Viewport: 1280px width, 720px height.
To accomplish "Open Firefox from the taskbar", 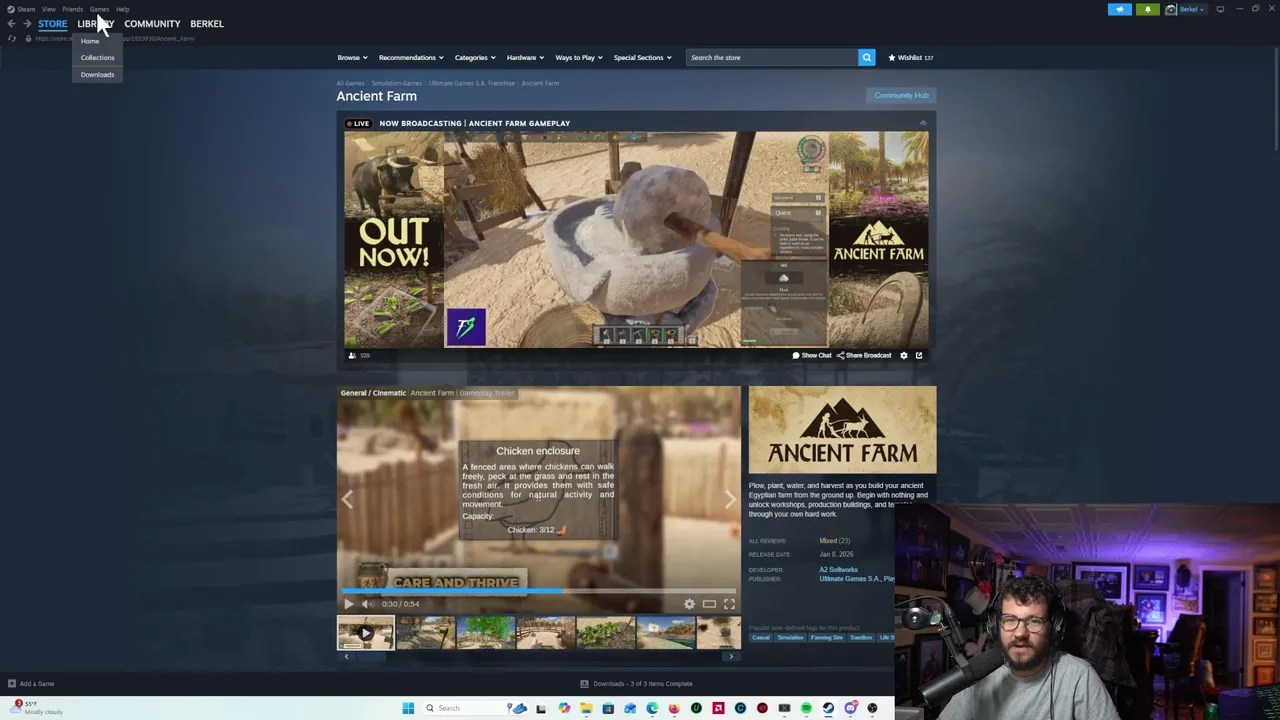I will [x=674, y=708].
